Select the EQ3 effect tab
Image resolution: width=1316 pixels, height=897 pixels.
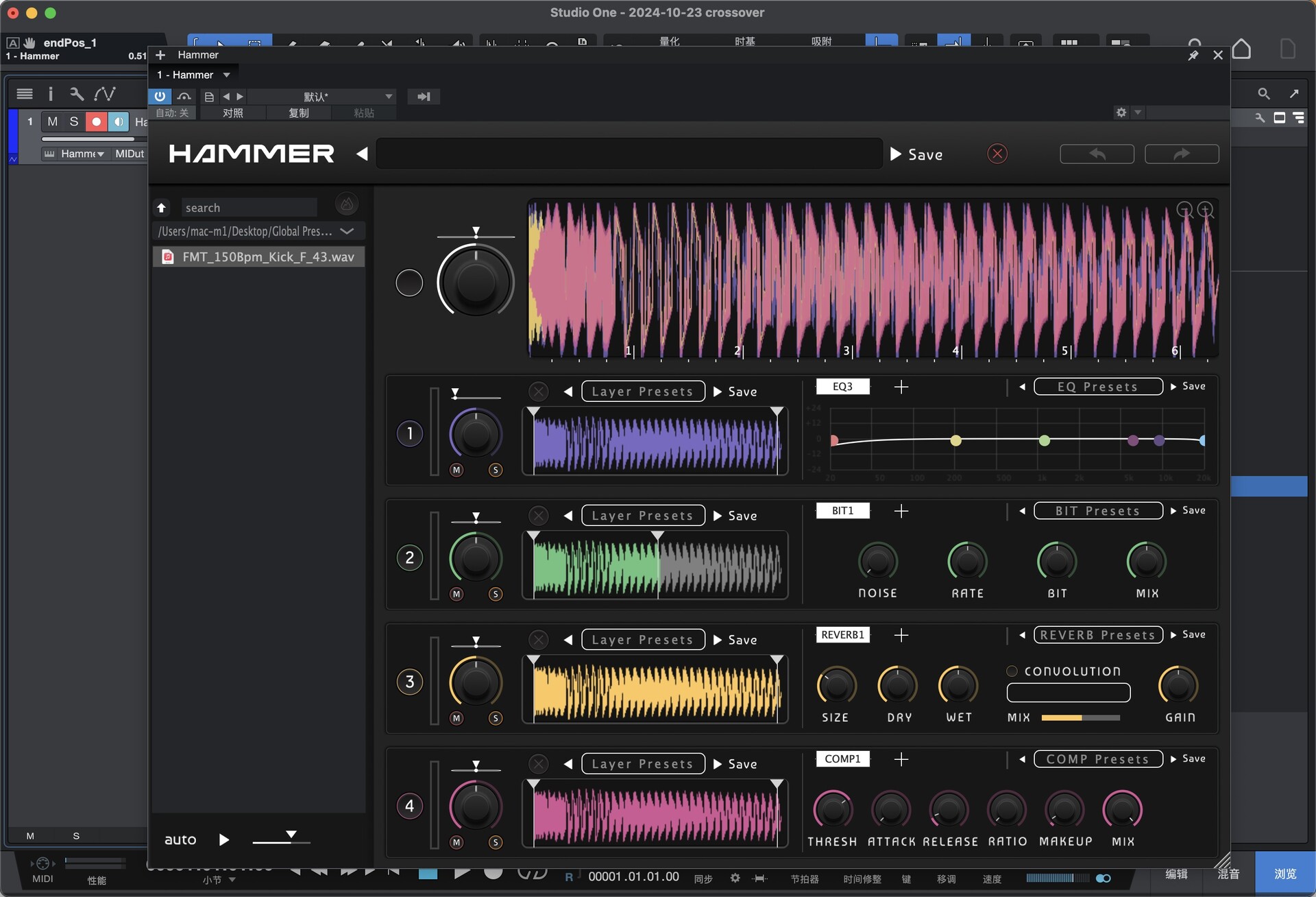click(x=842, y=387)
